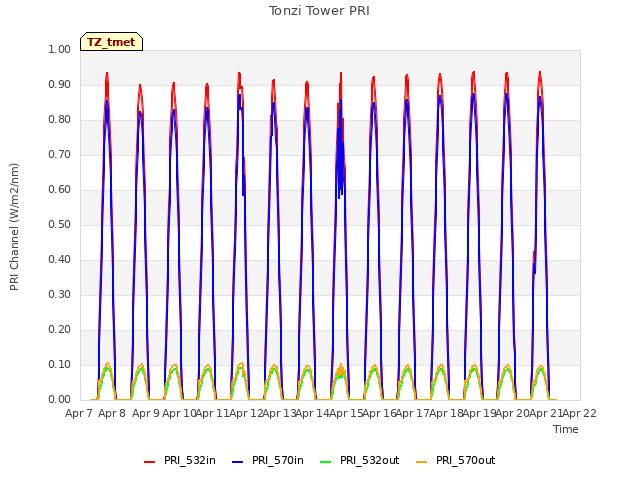Select the PRI_570out legend label

pos(465,460)
